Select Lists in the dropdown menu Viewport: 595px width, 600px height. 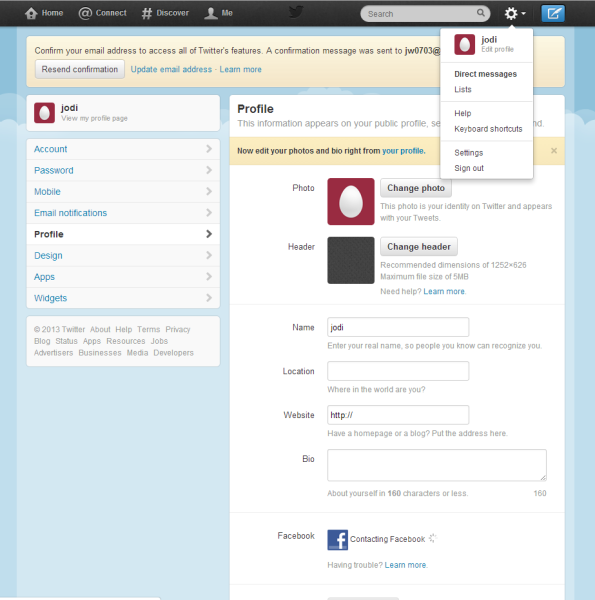pos(463,89)
